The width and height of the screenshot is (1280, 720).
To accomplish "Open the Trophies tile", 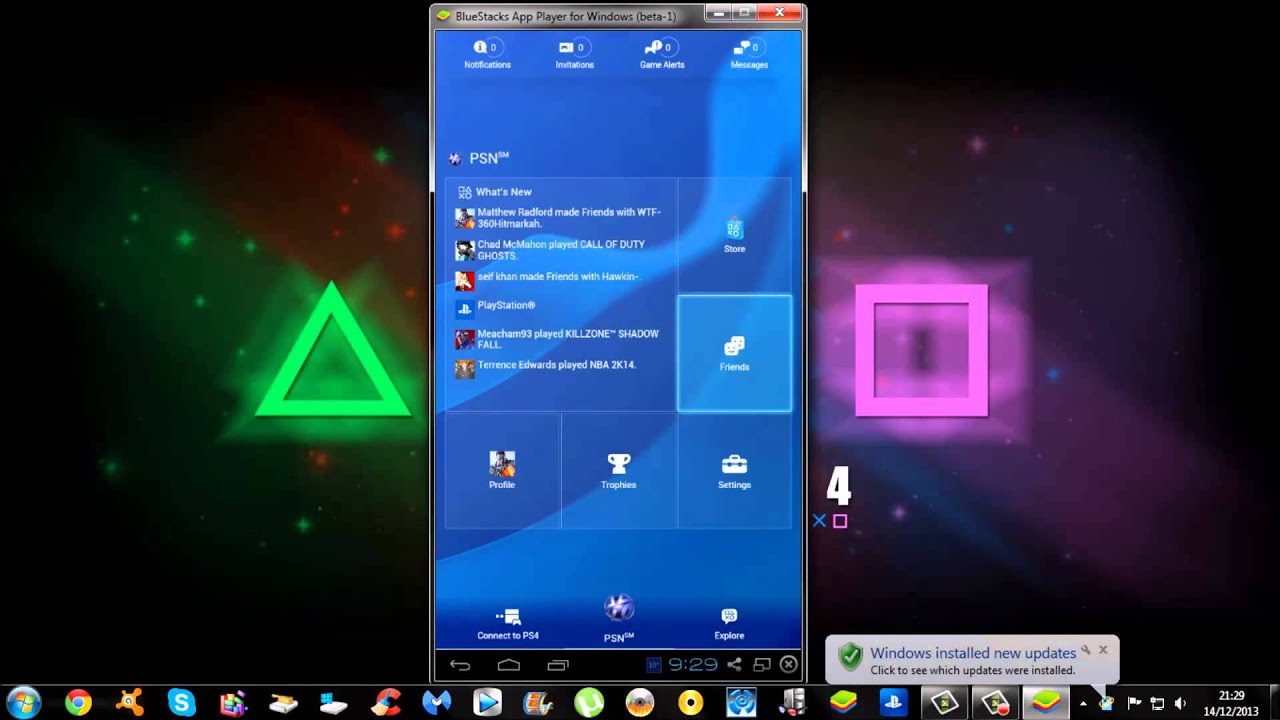I will pyautogui.click(x=619, y=470).
